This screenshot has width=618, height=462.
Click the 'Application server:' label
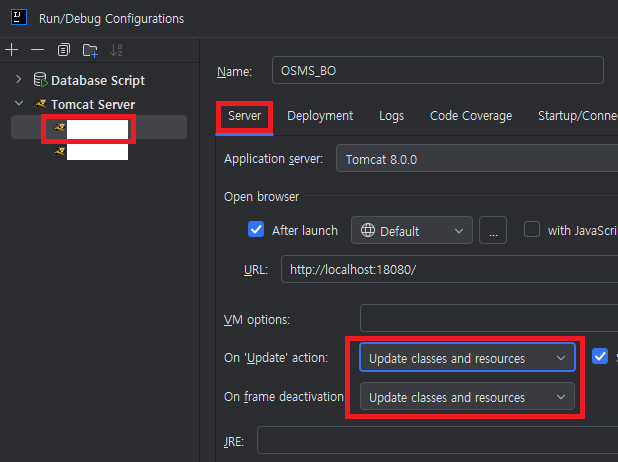[x=274, y=159]
